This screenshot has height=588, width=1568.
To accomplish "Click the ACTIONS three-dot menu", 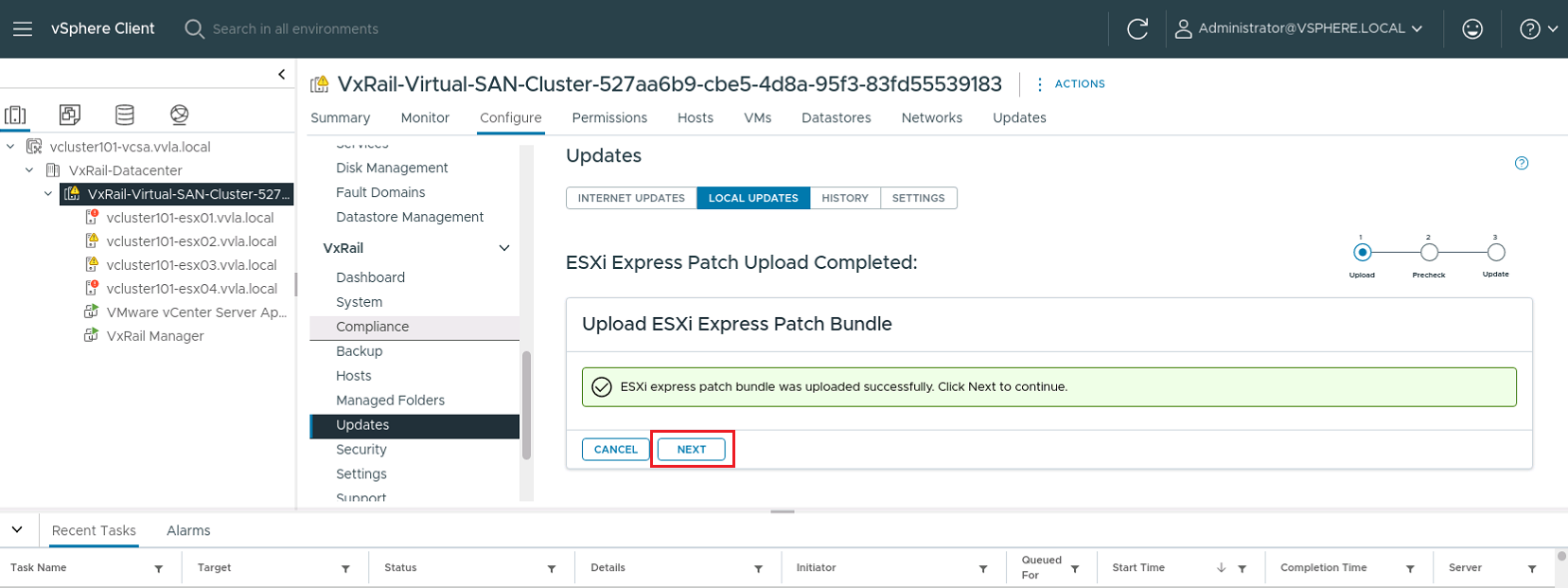I will pos(1040,84).
